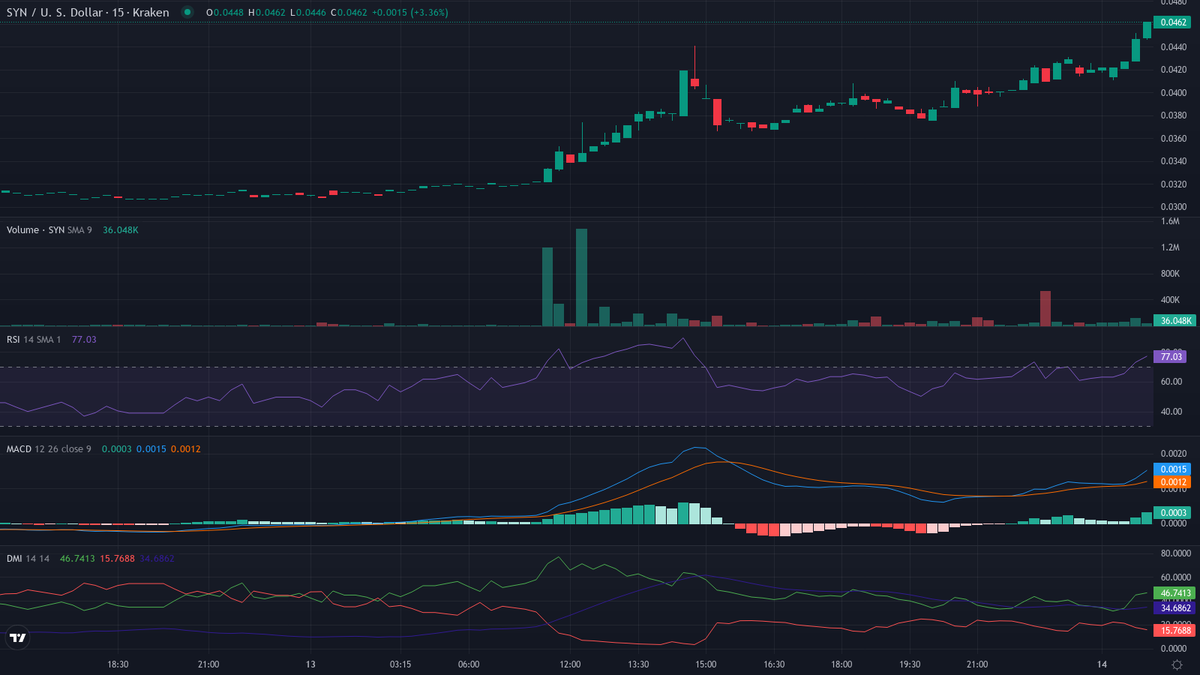The width and height of the screenshot is (1200, 675).
Task: Click 800K on the volume axis
Action: click(1170, 273)
